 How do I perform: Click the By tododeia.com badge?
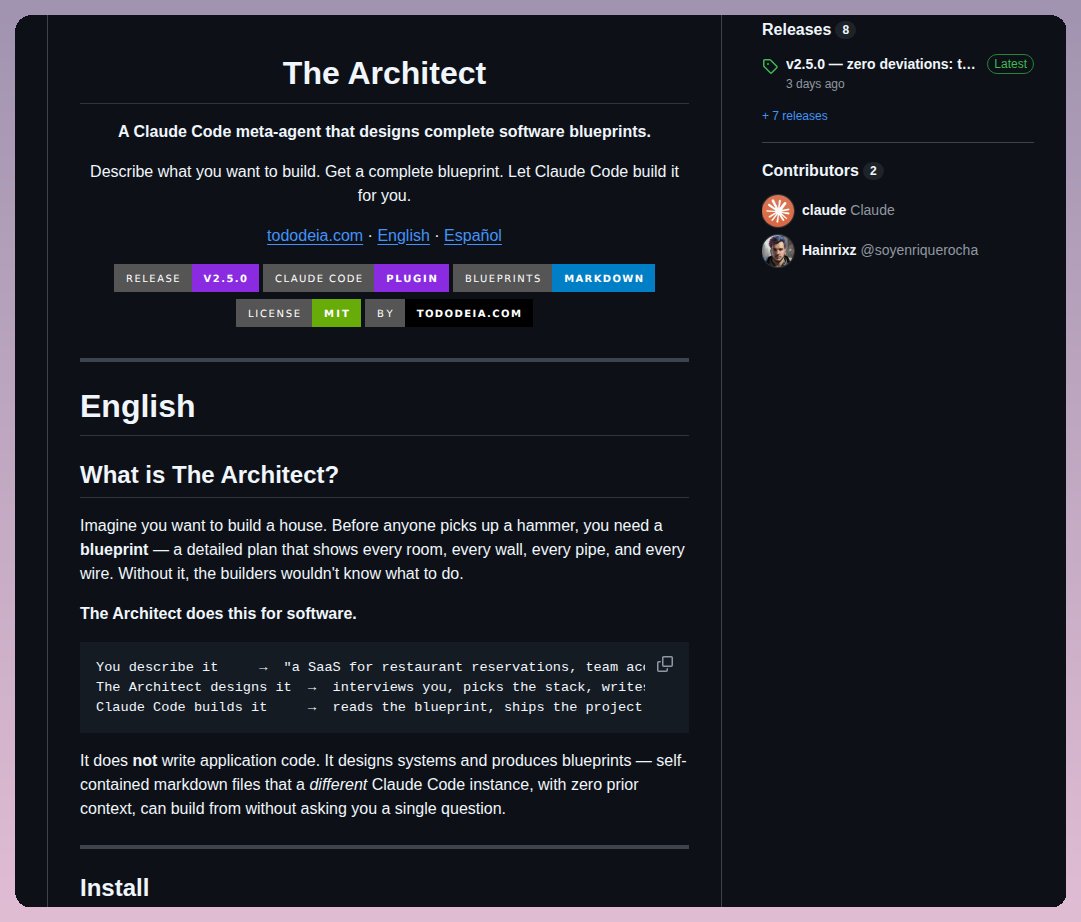pos(449,313)
